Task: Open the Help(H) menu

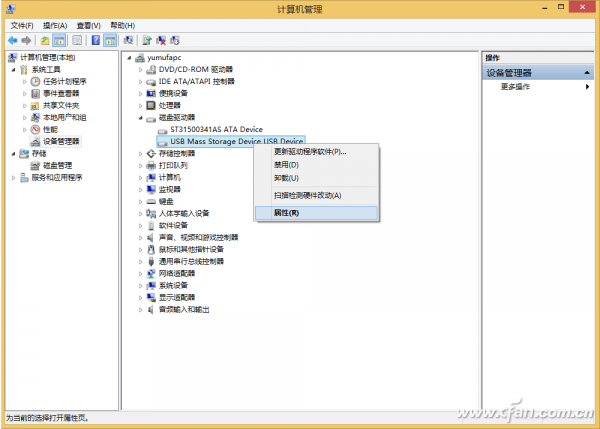Action: pyautogui.click(x=122, y=26)
